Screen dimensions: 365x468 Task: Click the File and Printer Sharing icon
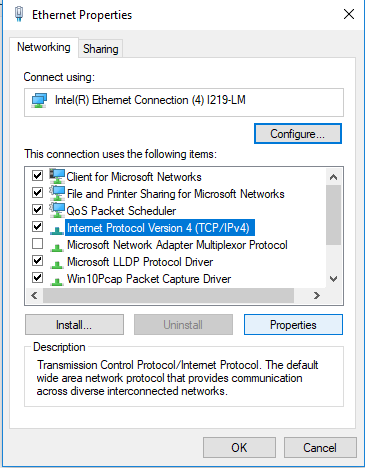pyautogui.click(x=57, y=193)
